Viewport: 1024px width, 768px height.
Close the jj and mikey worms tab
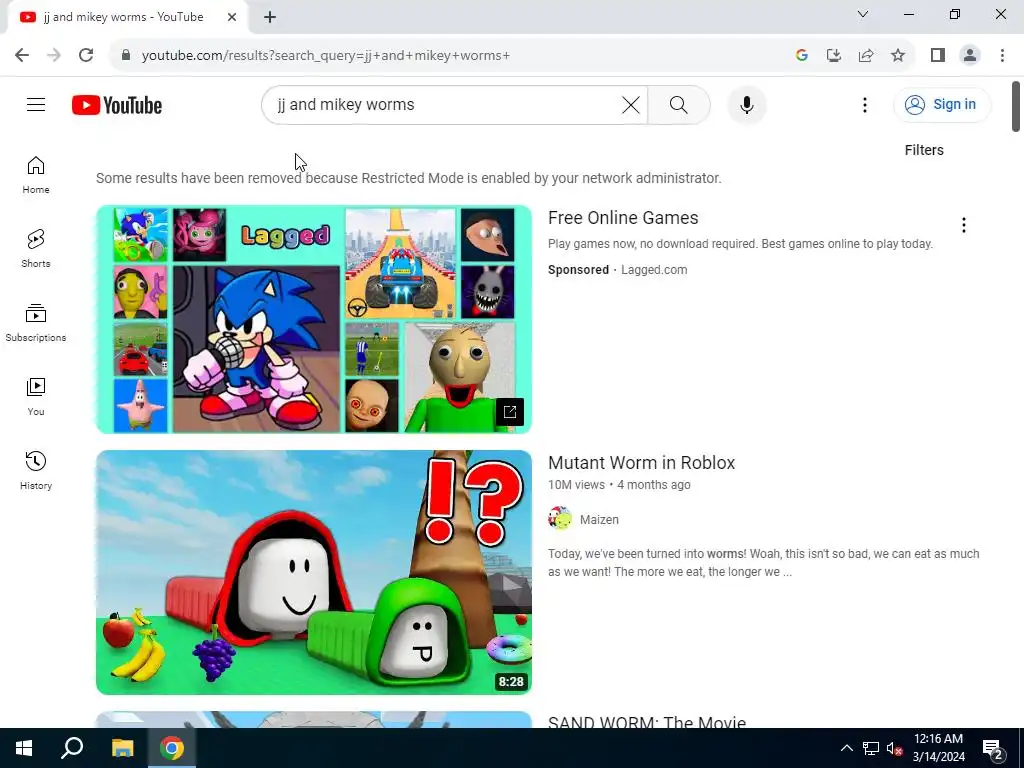(232, 17)
